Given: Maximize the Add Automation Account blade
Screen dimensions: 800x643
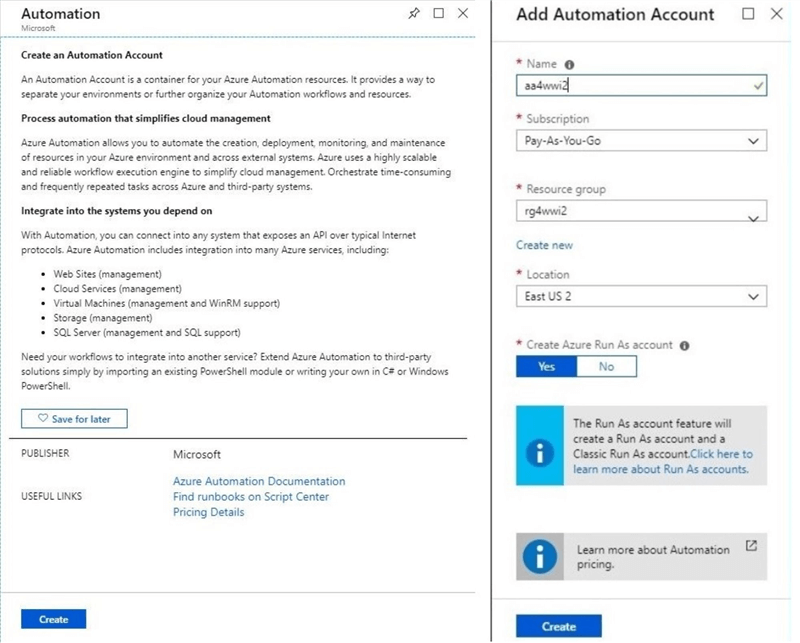Looking at the screenshot, I should [749, 14].
